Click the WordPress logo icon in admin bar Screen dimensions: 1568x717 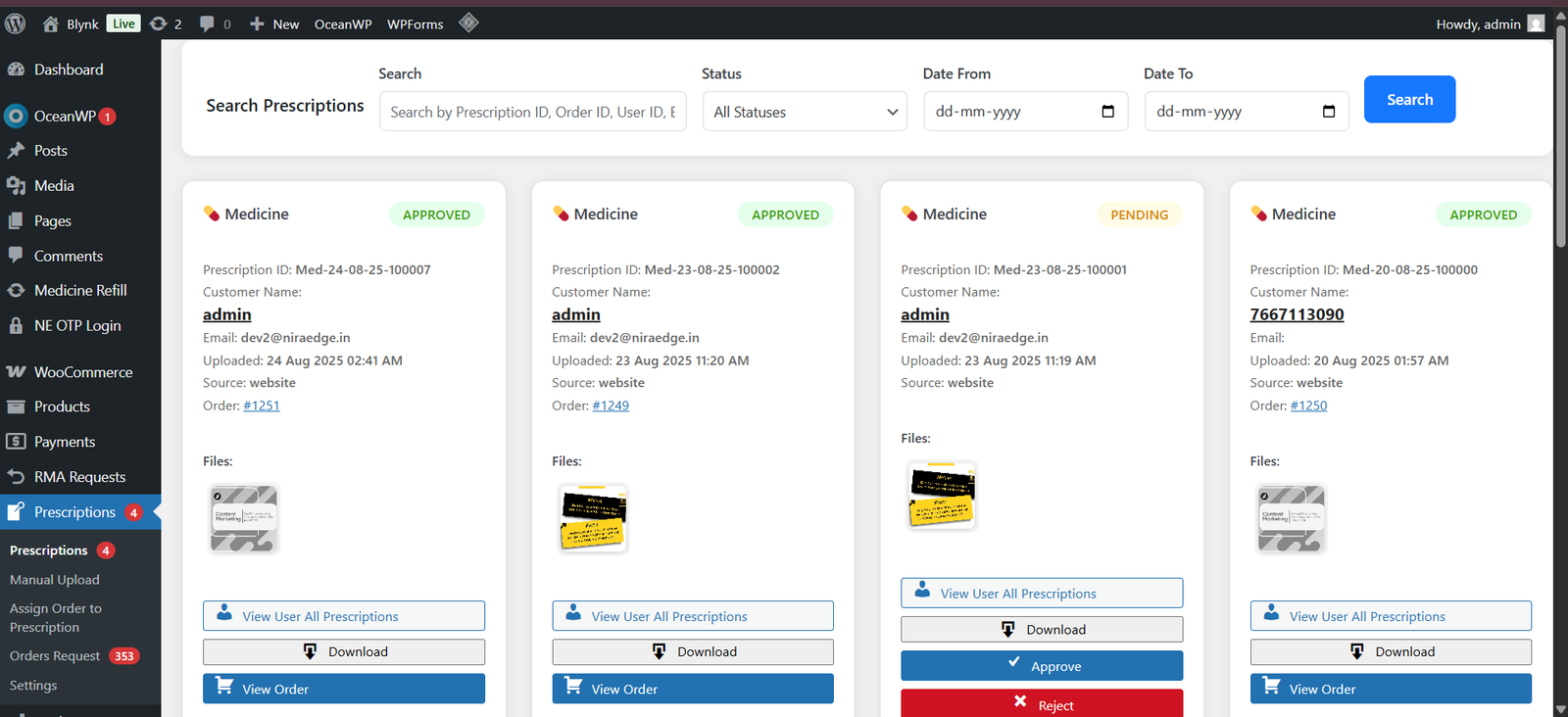[16, 24]
